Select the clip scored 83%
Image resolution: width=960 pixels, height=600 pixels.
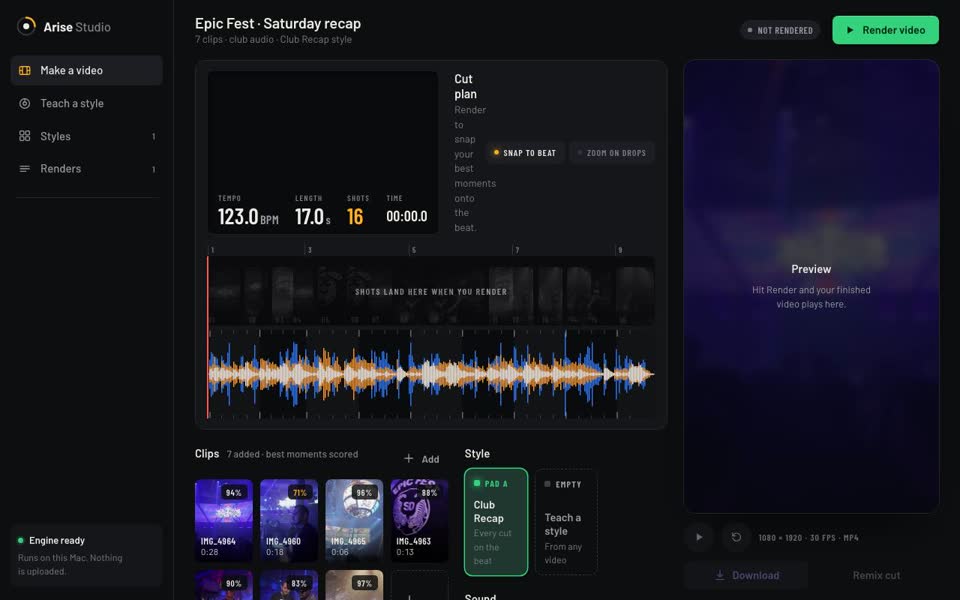[289, 585]
